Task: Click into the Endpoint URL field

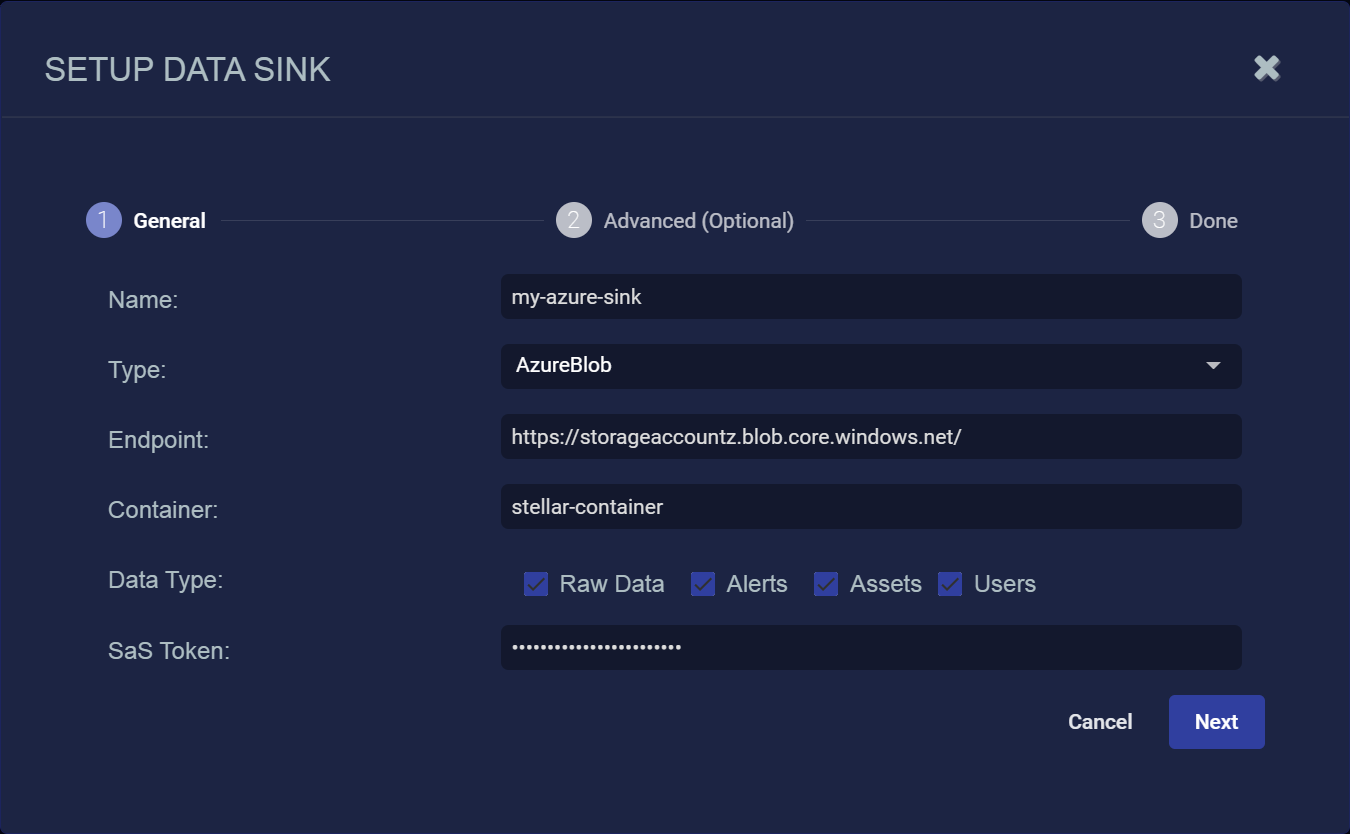Action: (x=871, y=437)
